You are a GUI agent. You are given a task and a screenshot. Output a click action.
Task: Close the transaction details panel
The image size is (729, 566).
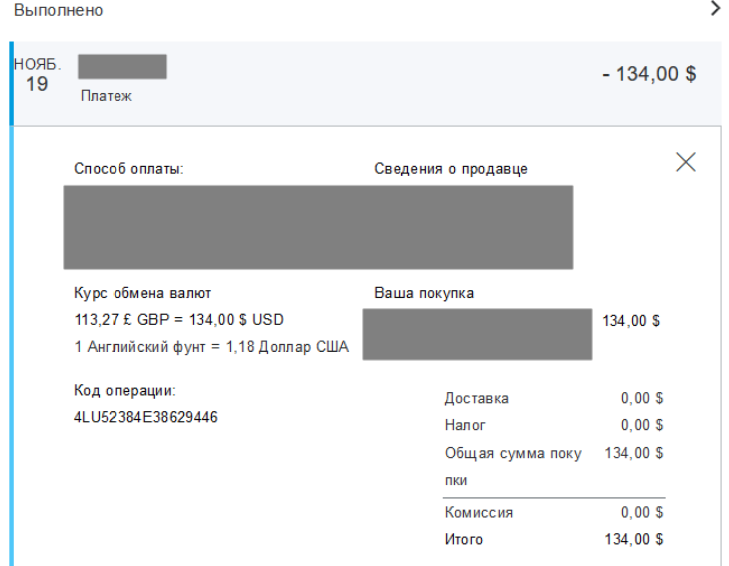coord(685,162)
